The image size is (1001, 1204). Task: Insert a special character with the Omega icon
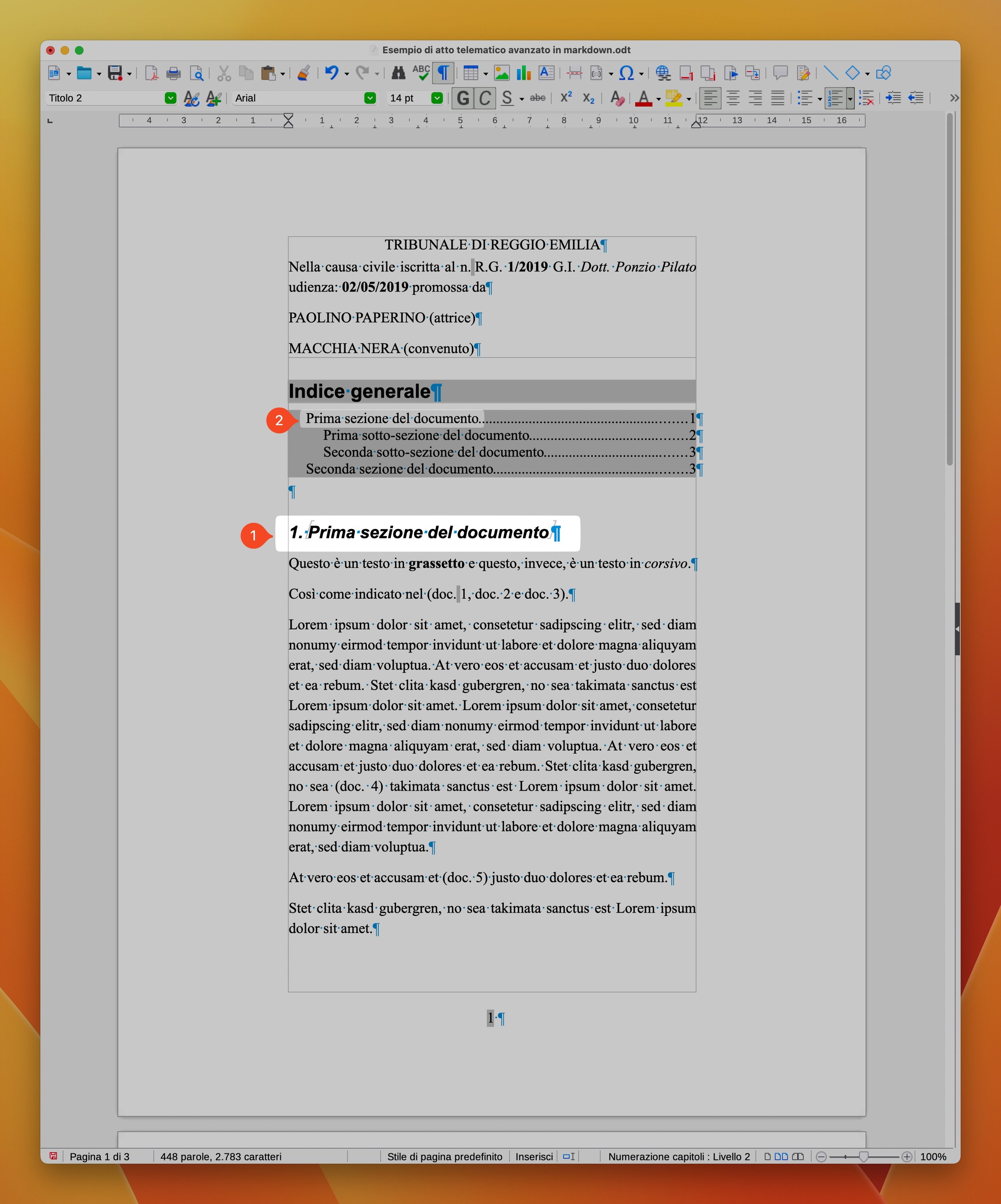pyautogui.click(x=627, y=73)
